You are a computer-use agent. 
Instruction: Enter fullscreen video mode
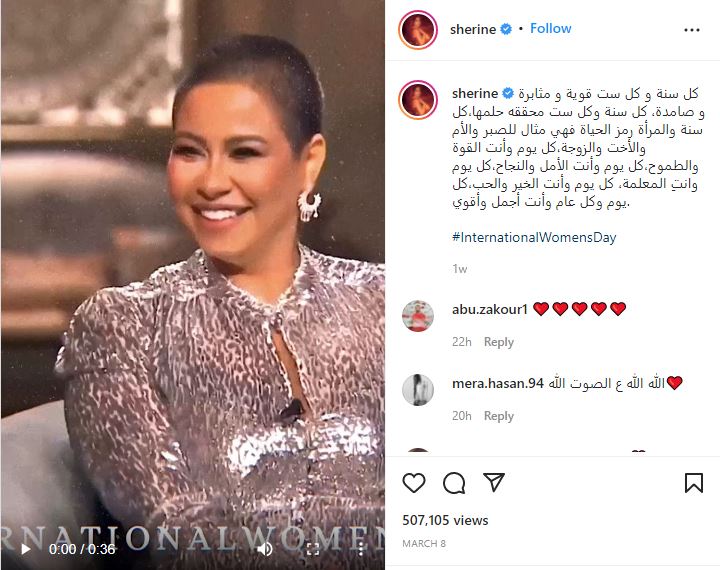click(313, 549)
